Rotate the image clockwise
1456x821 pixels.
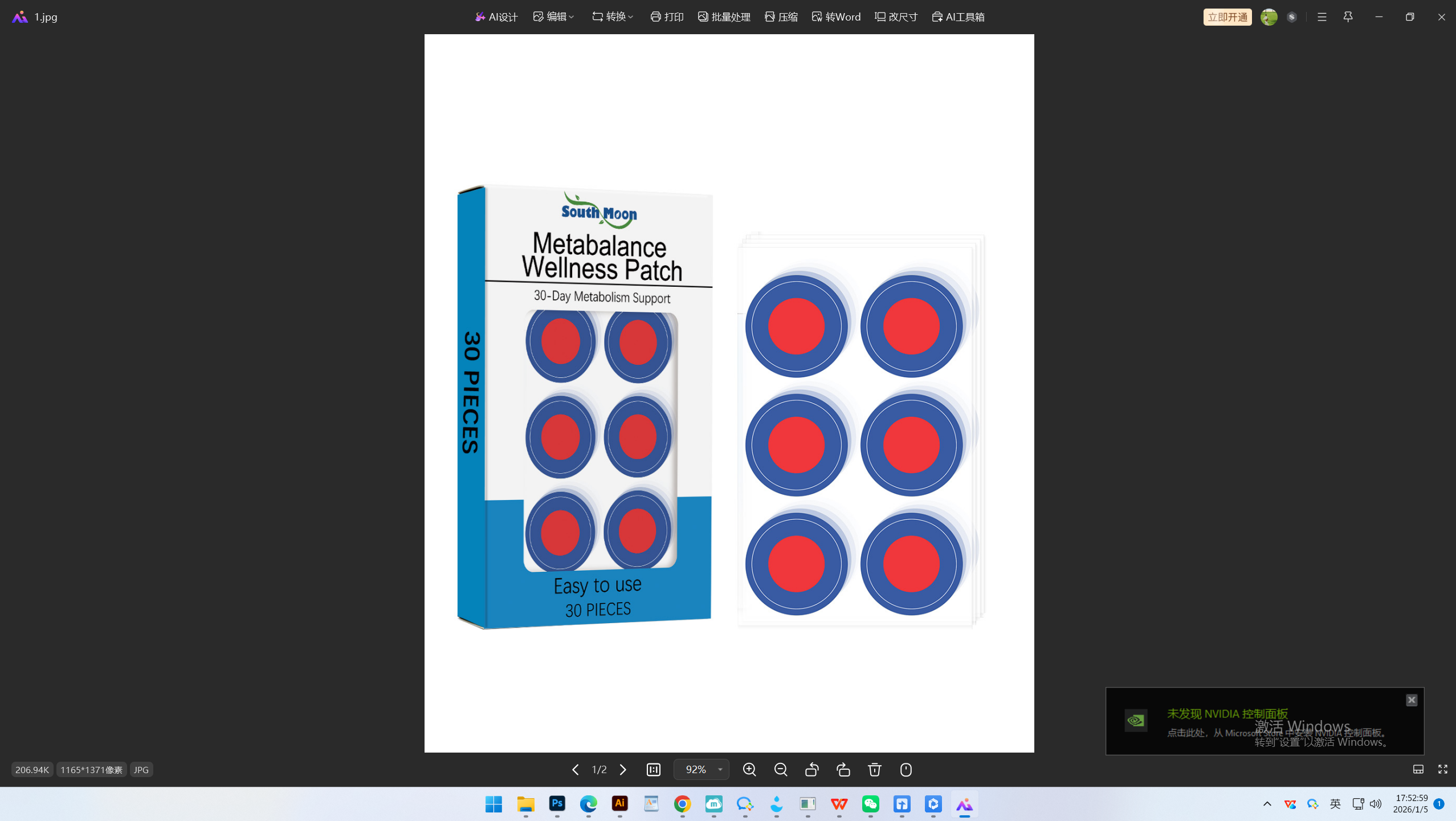click(843, 770)
